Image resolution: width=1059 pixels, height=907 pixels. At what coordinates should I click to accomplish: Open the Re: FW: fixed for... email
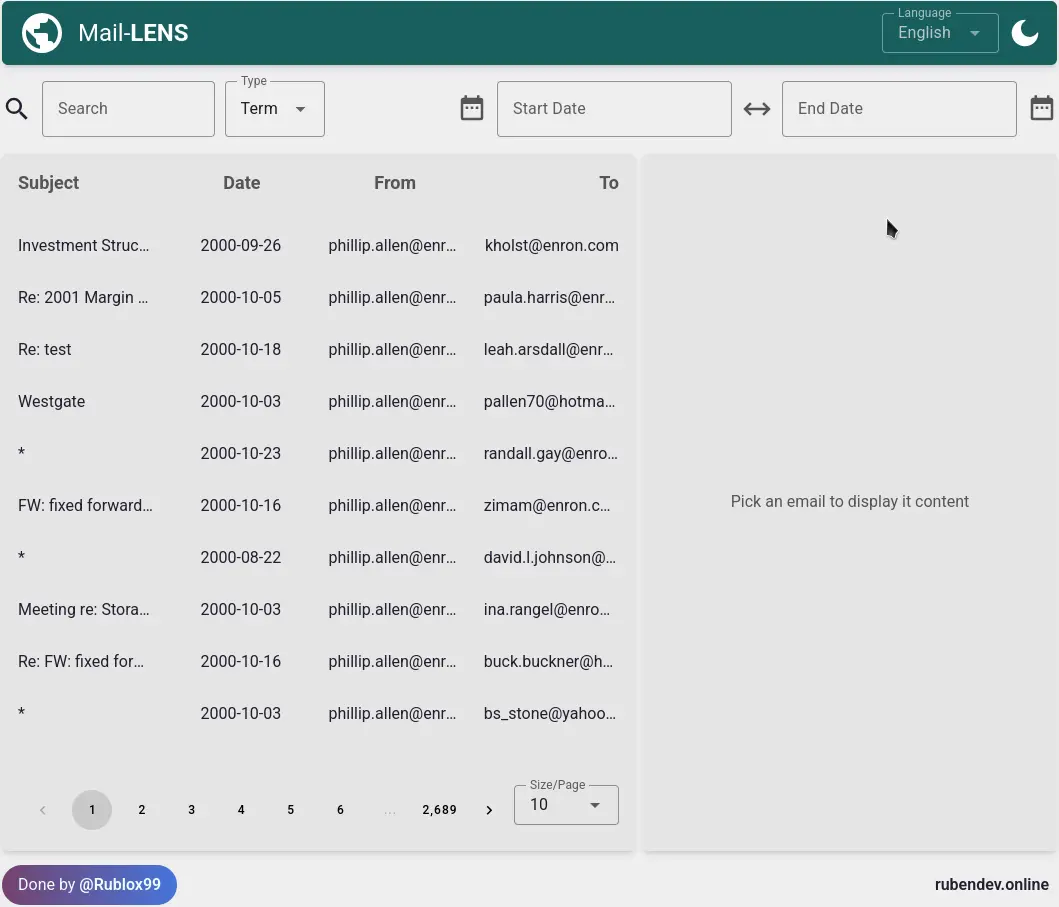pos(81,662)
